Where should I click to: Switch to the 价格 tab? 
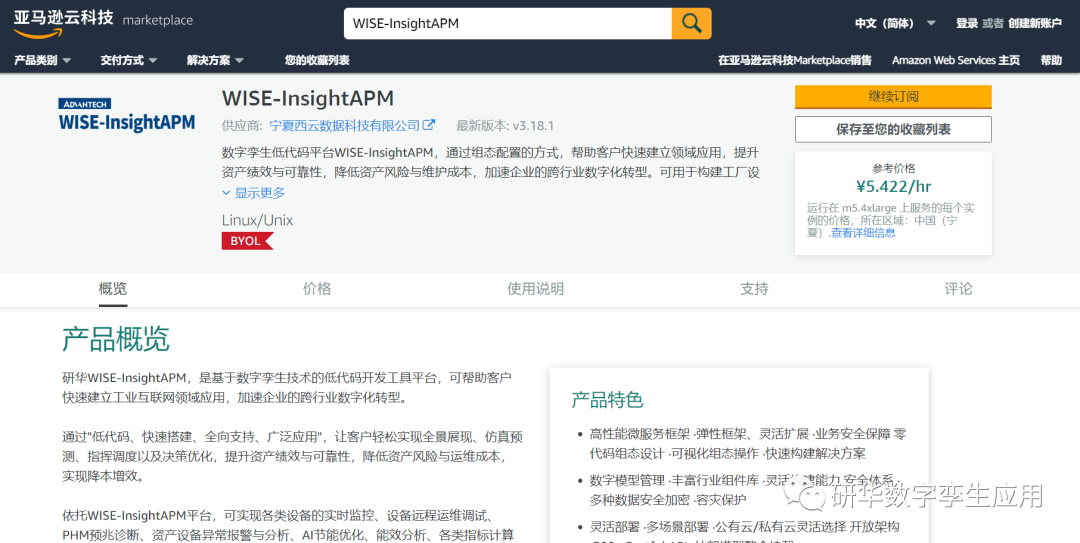click(317, 289)
